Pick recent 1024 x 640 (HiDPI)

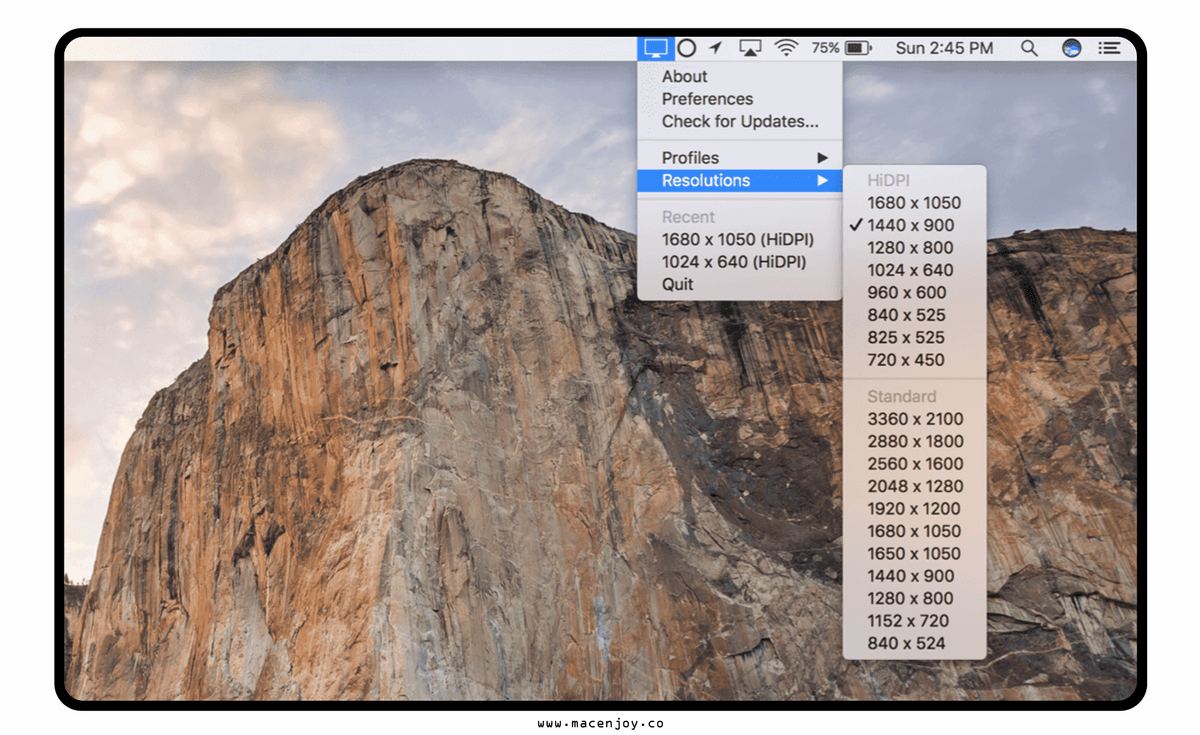(740, 261)
